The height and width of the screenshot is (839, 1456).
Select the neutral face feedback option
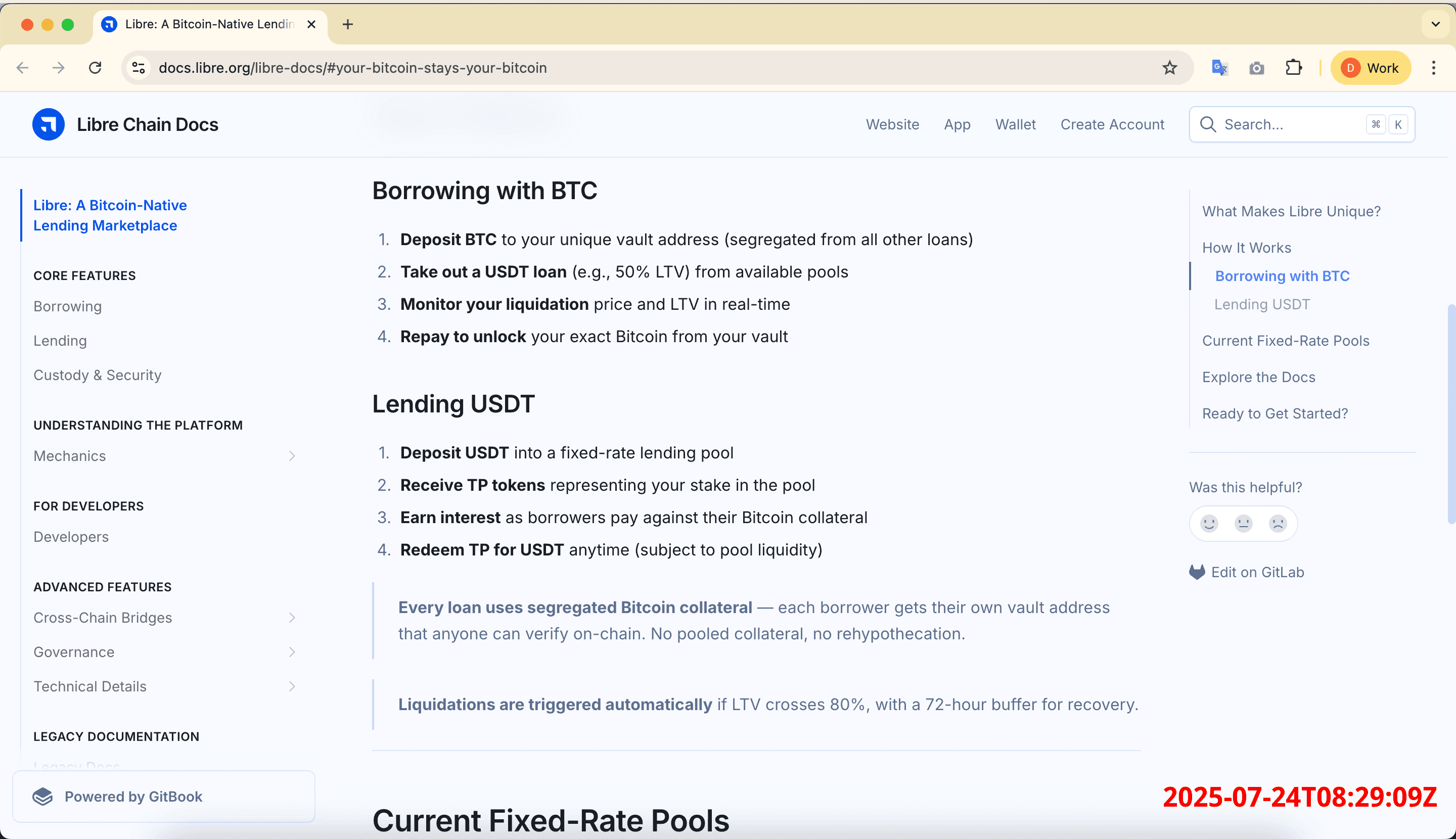point(1243,523)
